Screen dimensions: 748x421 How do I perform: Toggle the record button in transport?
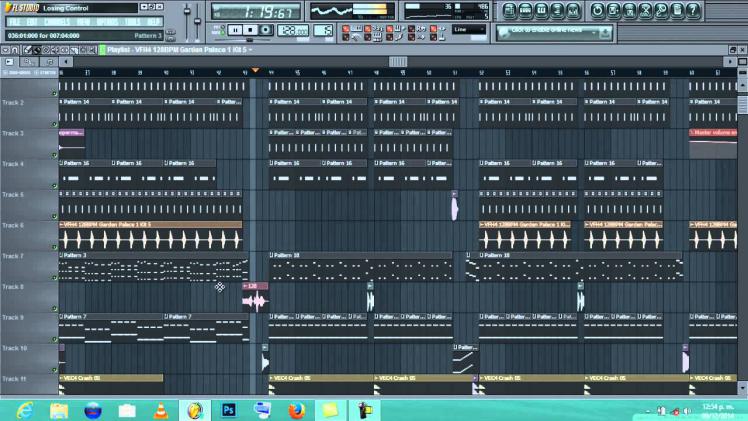[267, 31]
